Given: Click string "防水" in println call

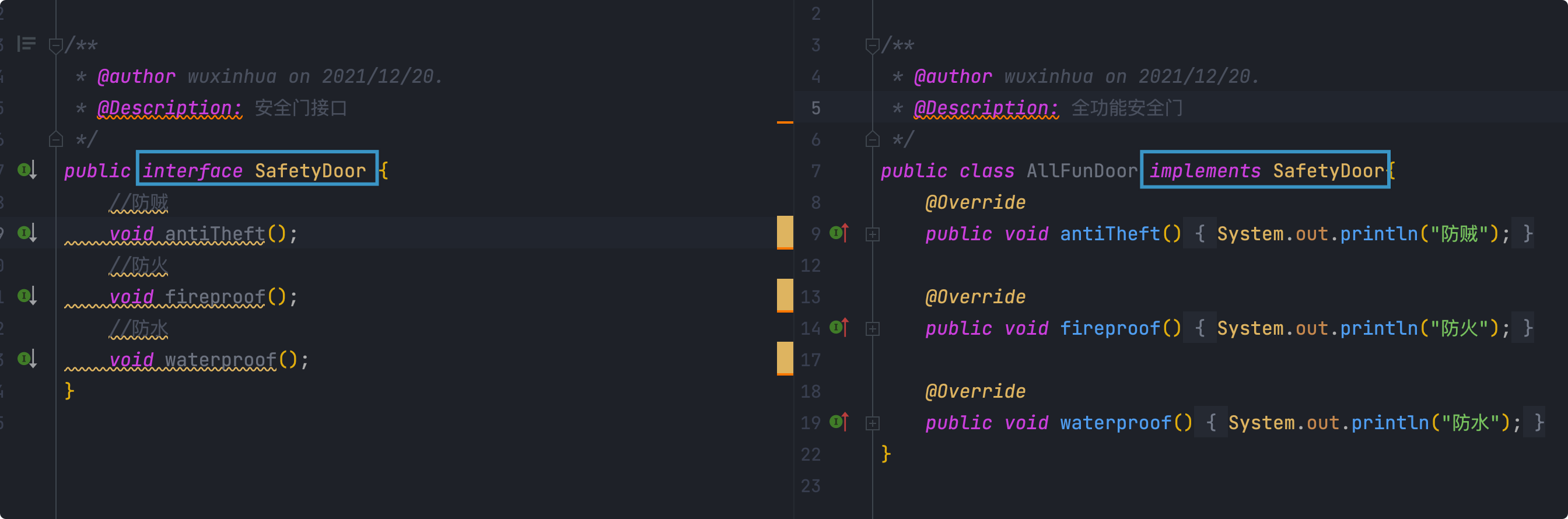Looking at the screenshot, I should click(1470, 423).
